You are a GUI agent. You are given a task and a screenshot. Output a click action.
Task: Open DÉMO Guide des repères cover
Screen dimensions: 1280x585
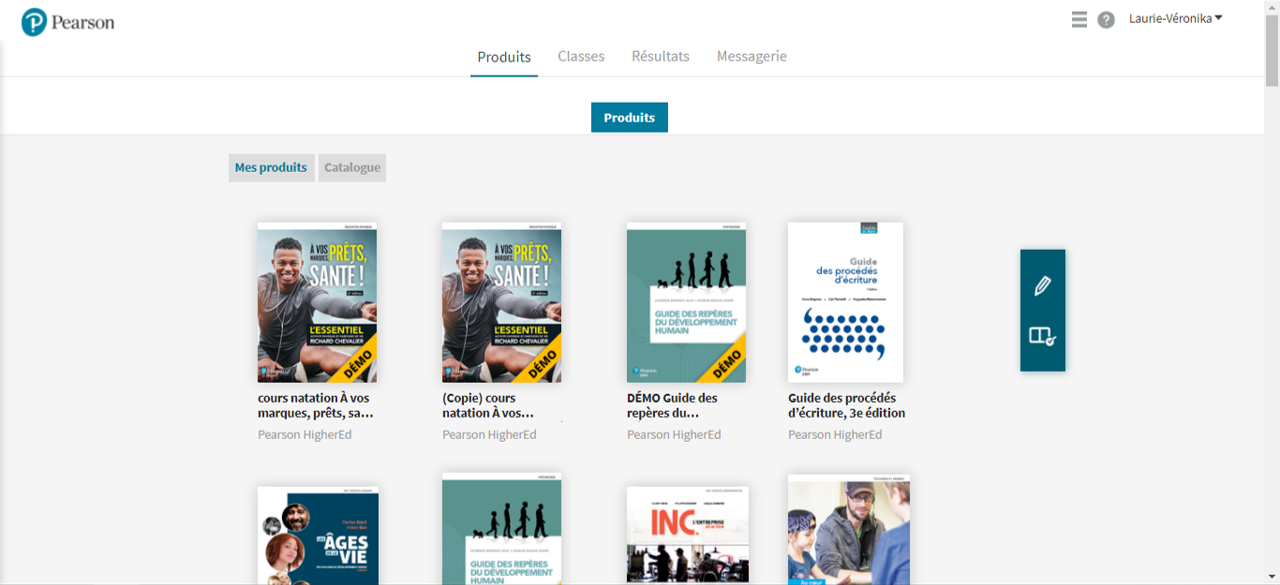686,302
